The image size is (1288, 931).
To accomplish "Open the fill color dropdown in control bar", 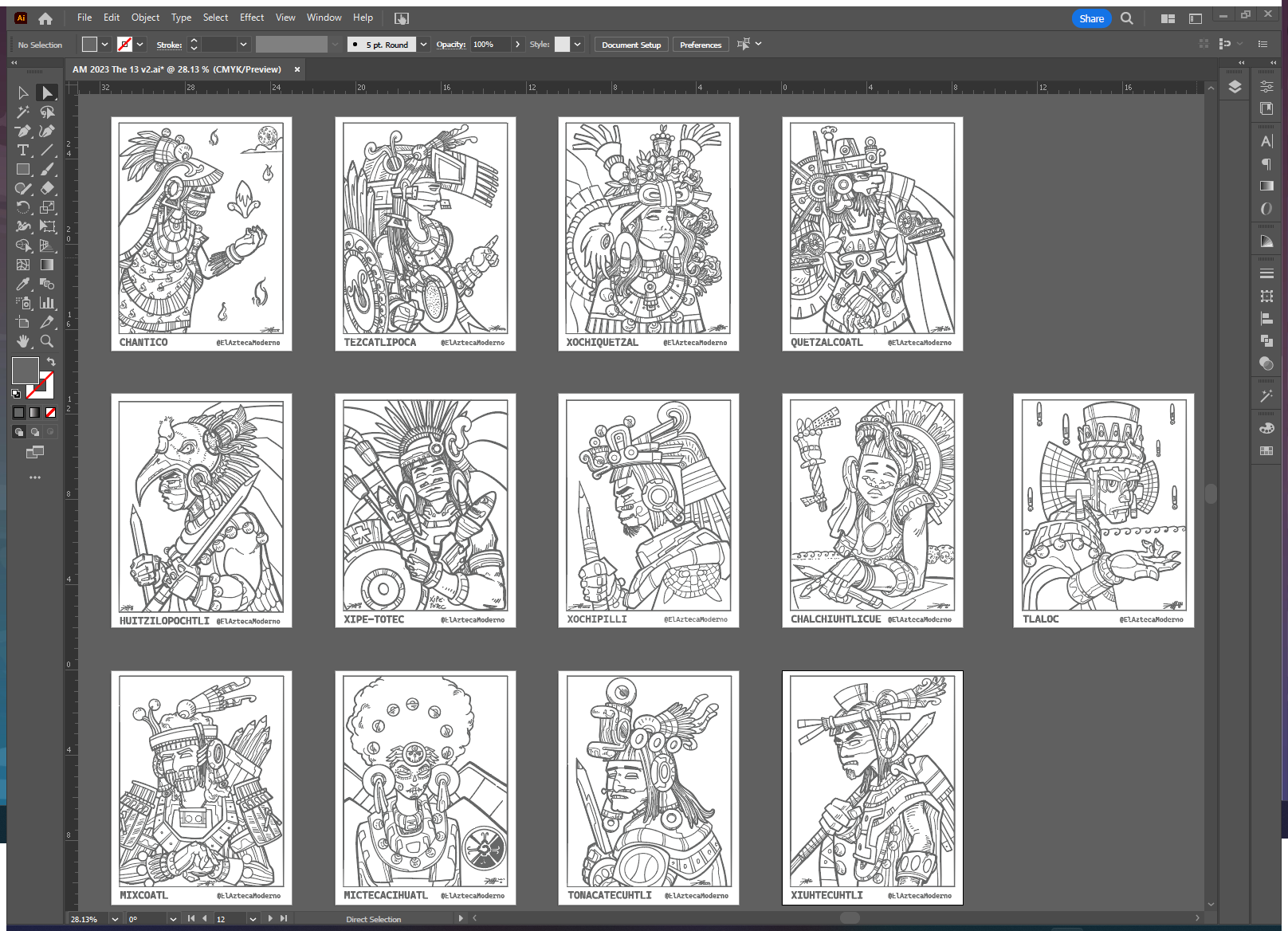I will pyautogui.click(x=104, y=45).
